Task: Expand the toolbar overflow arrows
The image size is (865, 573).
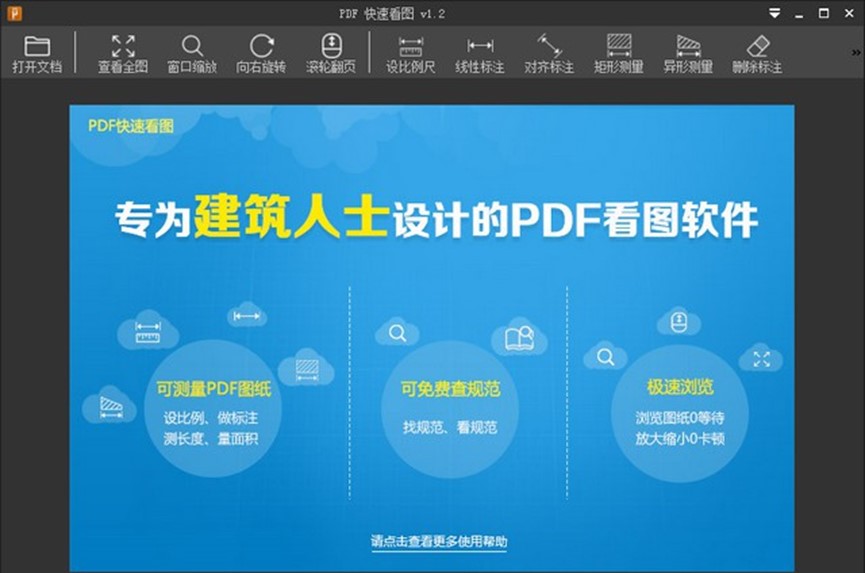Action: coord(856,53)
